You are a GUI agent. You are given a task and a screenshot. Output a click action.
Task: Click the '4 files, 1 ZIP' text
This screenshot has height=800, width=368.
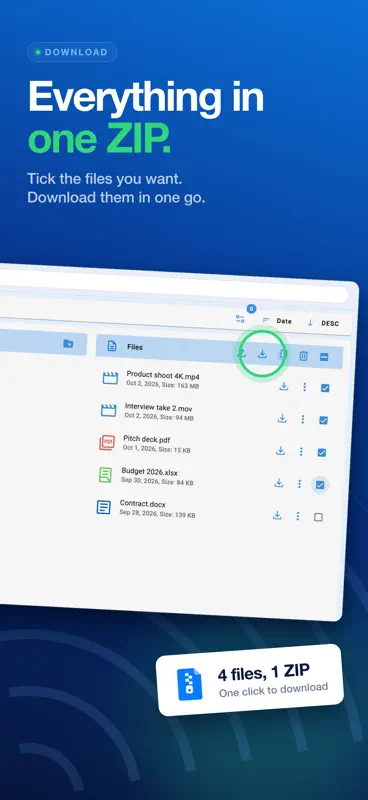click(x=263, y=673)
